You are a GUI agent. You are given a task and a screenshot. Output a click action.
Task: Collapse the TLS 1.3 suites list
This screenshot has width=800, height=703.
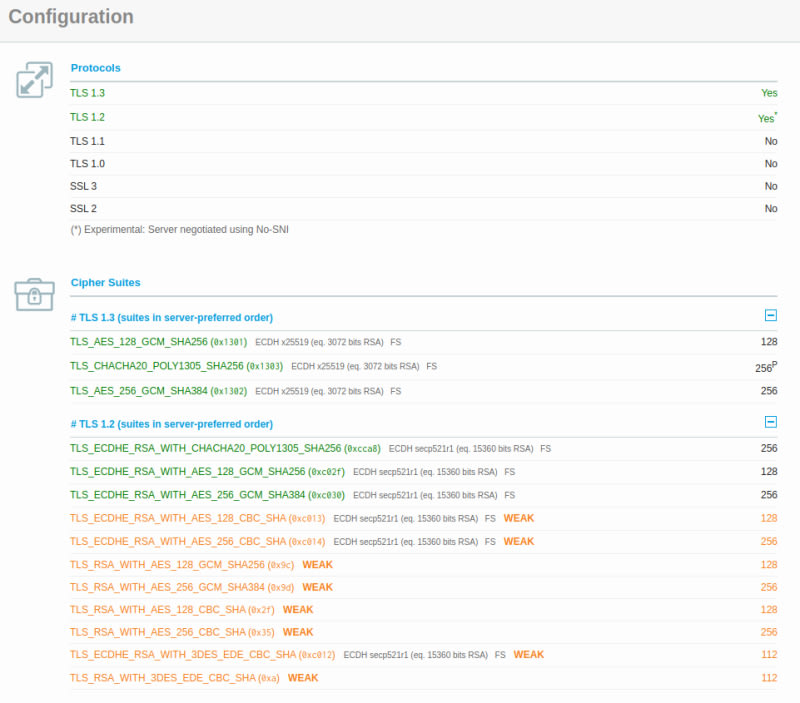click(x=770, y=316)
